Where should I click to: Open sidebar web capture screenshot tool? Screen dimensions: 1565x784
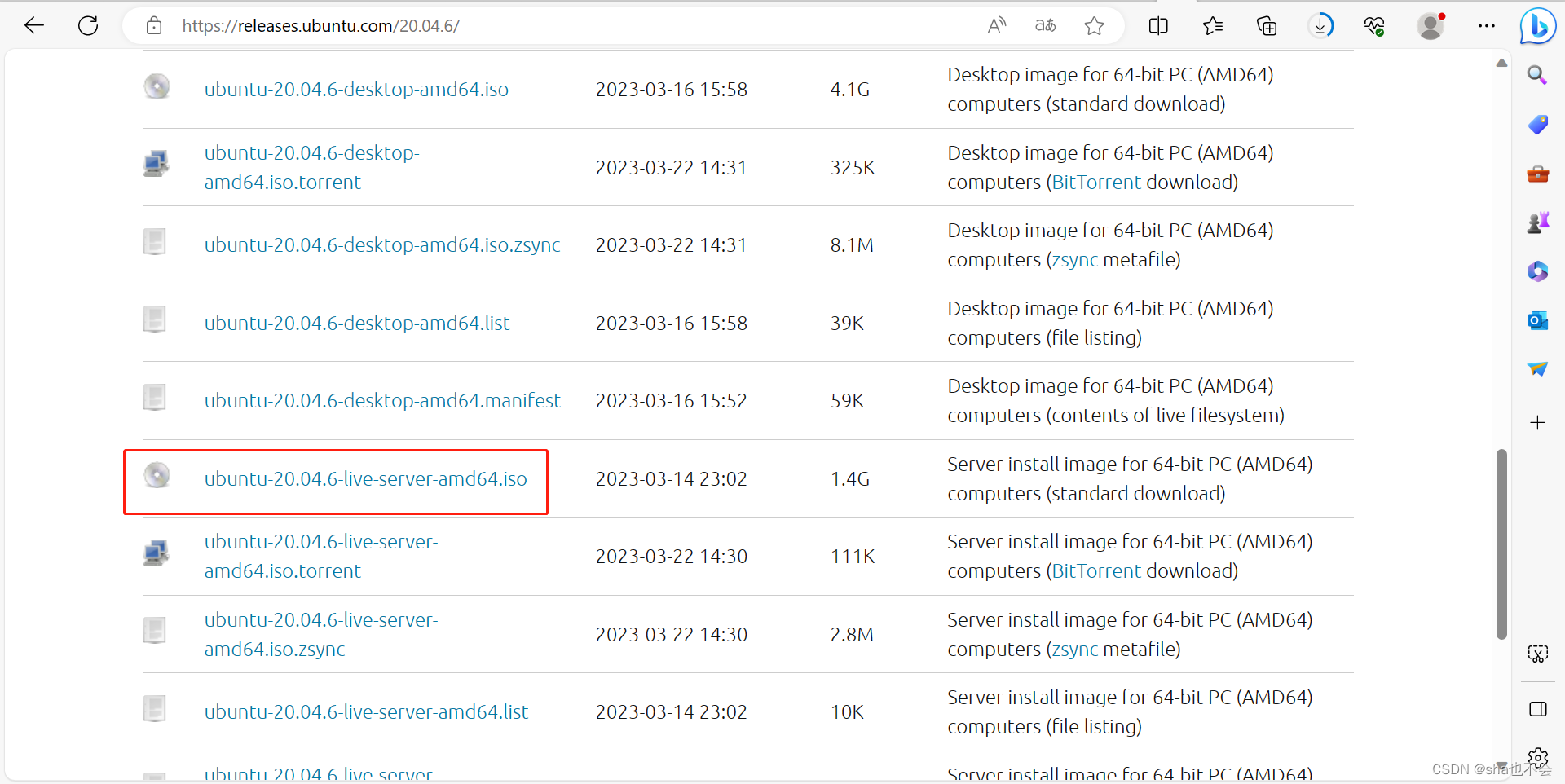click(1537, 654)
